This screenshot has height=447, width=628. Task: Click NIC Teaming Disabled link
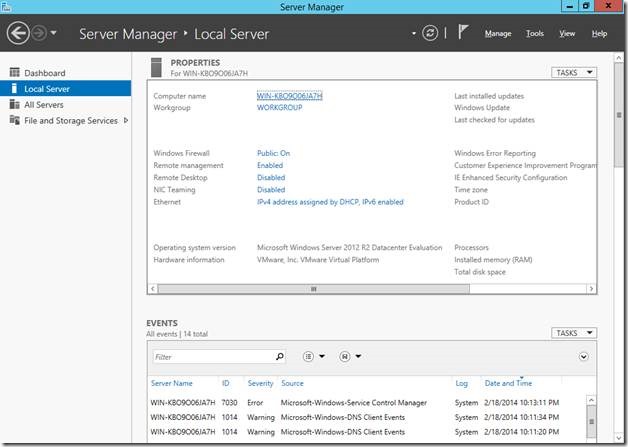(x=271, y=189)
